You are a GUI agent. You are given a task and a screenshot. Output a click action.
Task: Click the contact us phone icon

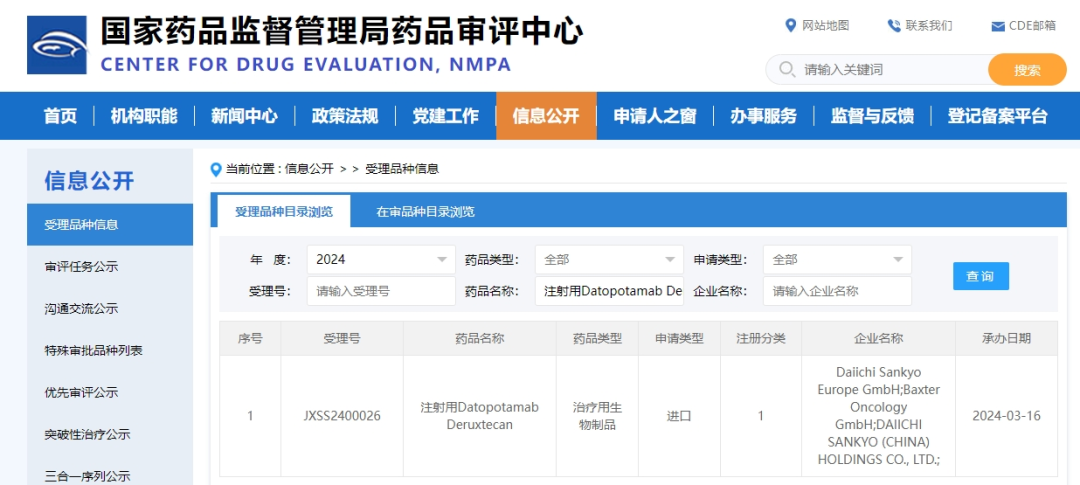point(894,26)
